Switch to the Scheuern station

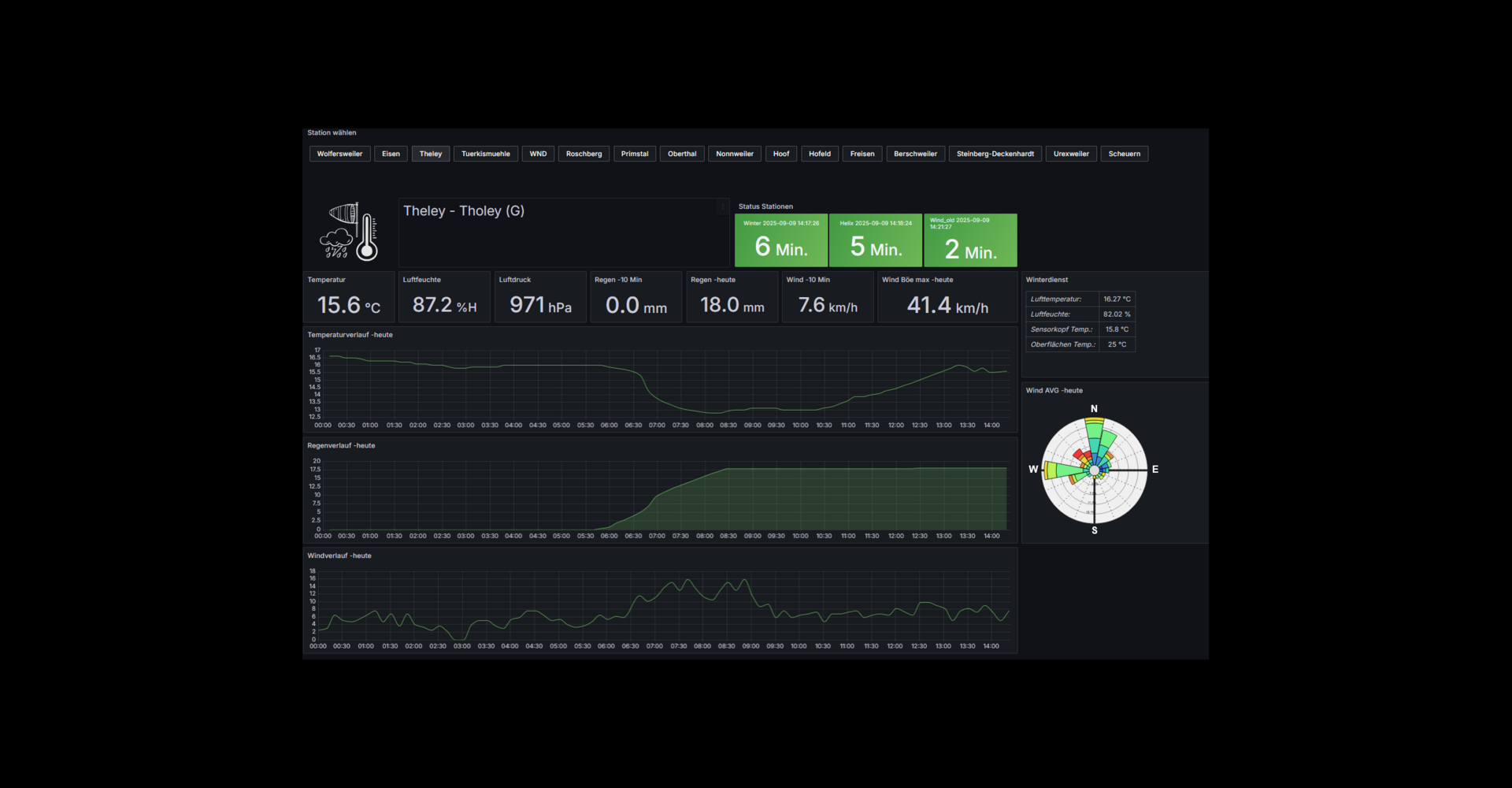click(x=1124, y=154)
